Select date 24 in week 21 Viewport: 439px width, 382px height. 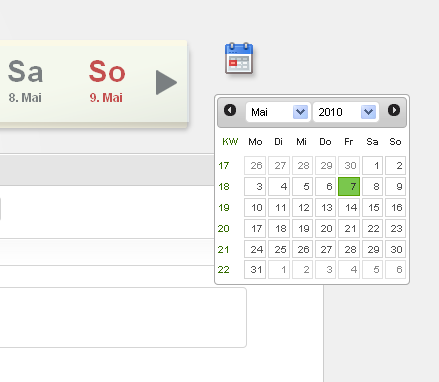[x=255, y=249]
